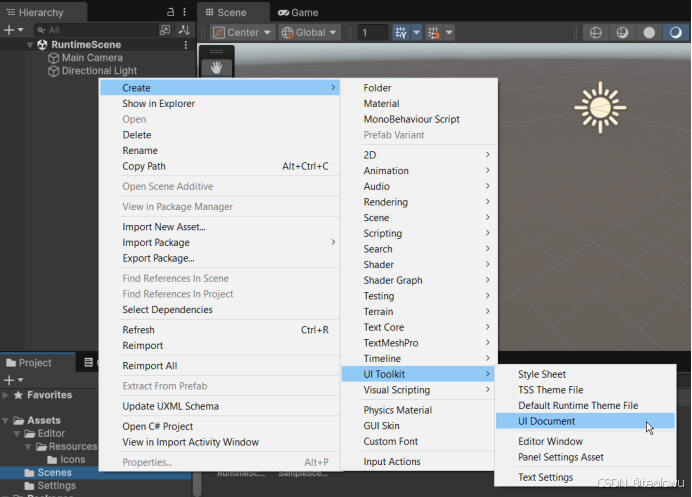The image size is (692, 497).
Task: Select the Settings folder
Action: coord(50,486)
